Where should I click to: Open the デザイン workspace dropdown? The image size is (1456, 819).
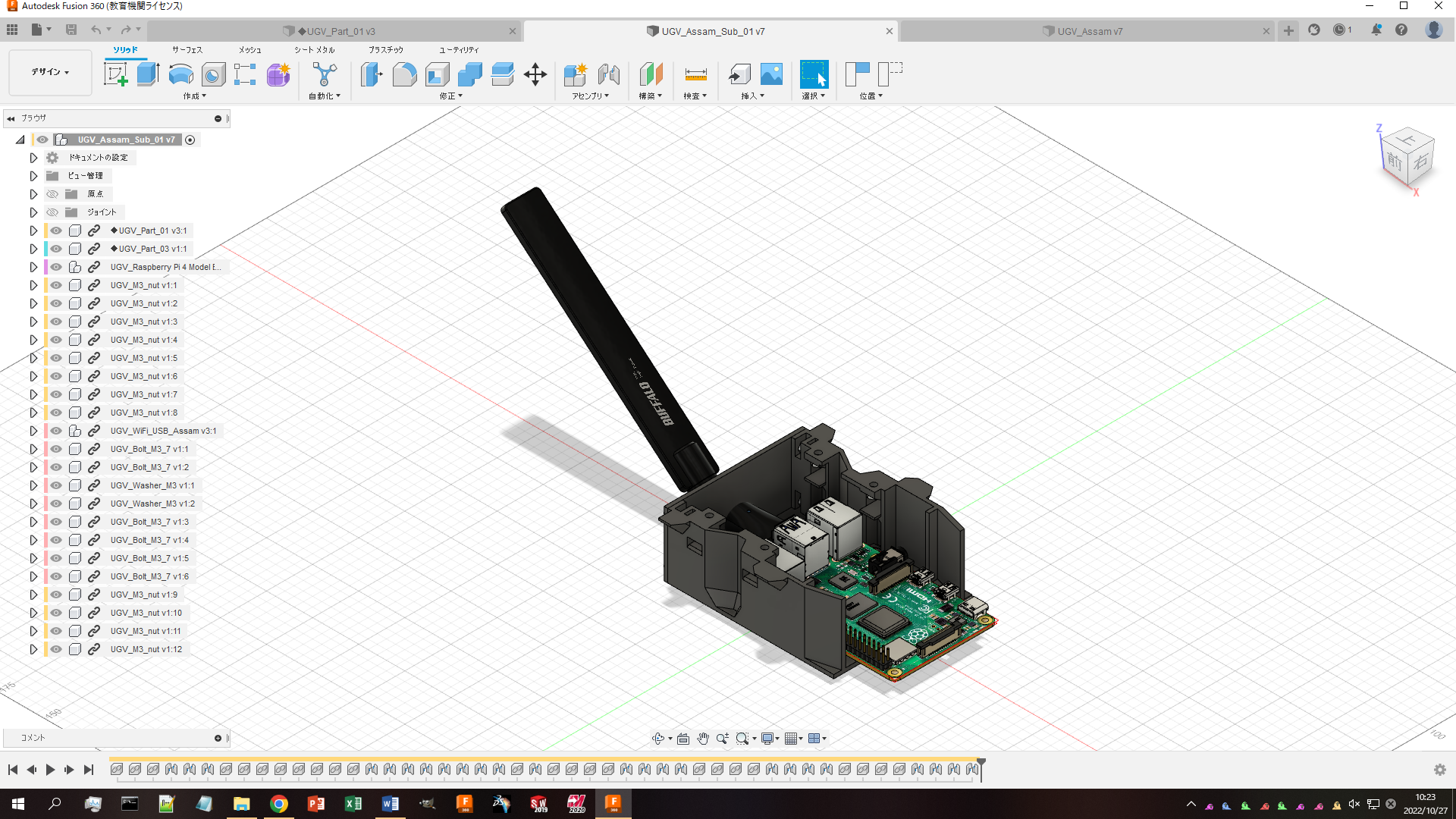pyautogui.click(x=50, y=72)
